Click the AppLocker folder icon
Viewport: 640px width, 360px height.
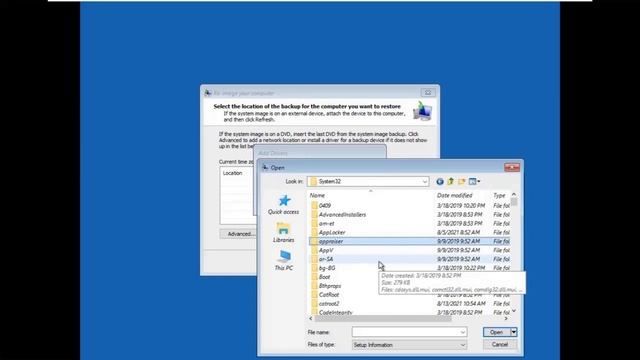click(314, 232)
